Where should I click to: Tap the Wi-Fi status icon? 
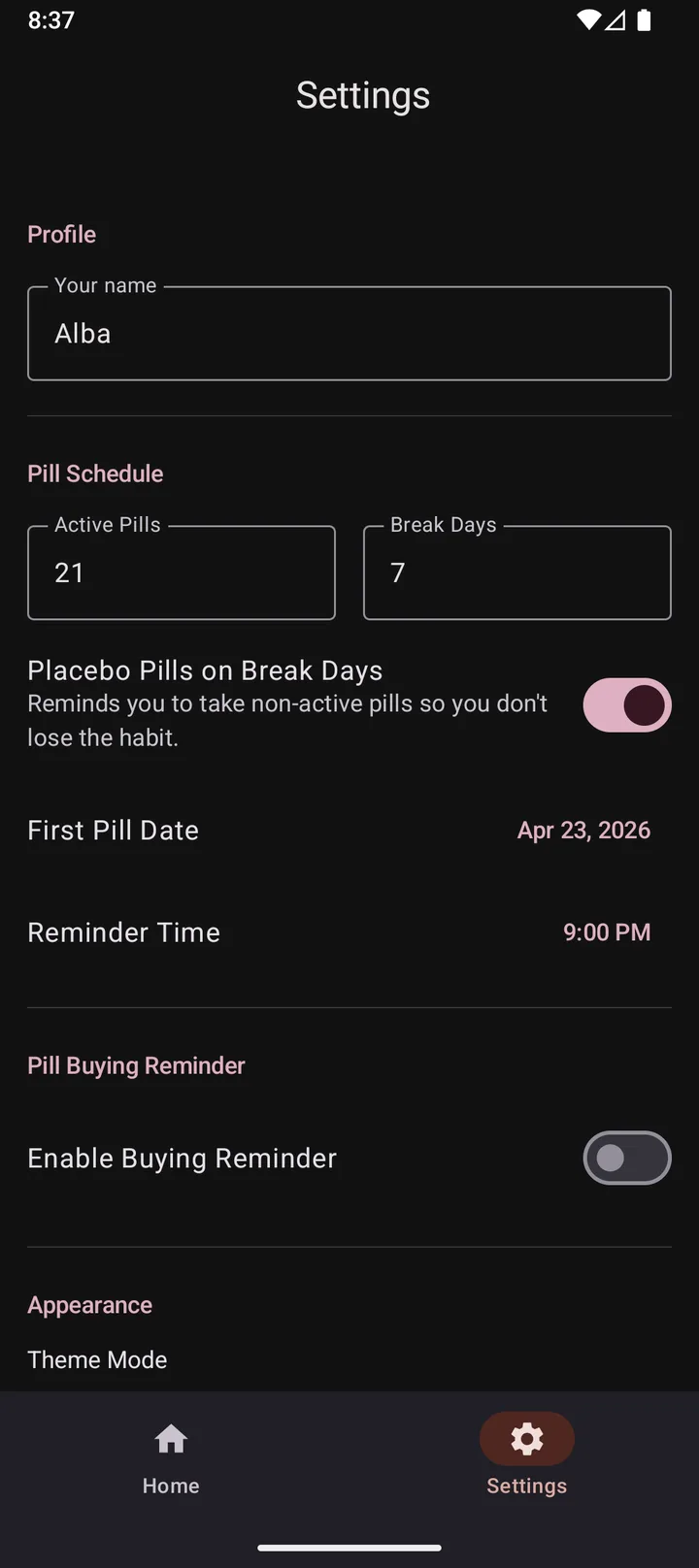[x=587, y=20]
